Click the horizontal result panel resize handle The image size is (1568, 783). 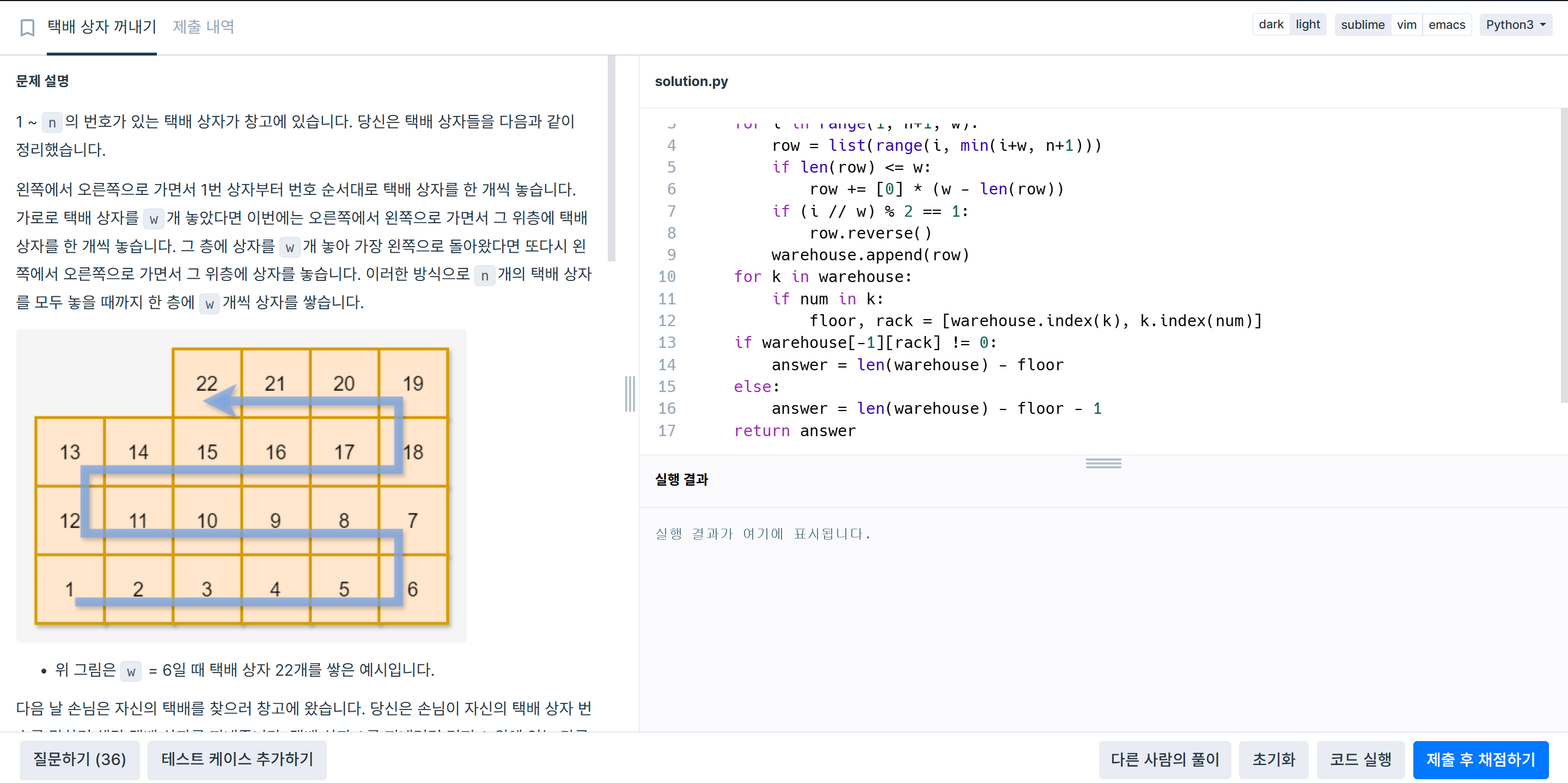(1103, 463)
